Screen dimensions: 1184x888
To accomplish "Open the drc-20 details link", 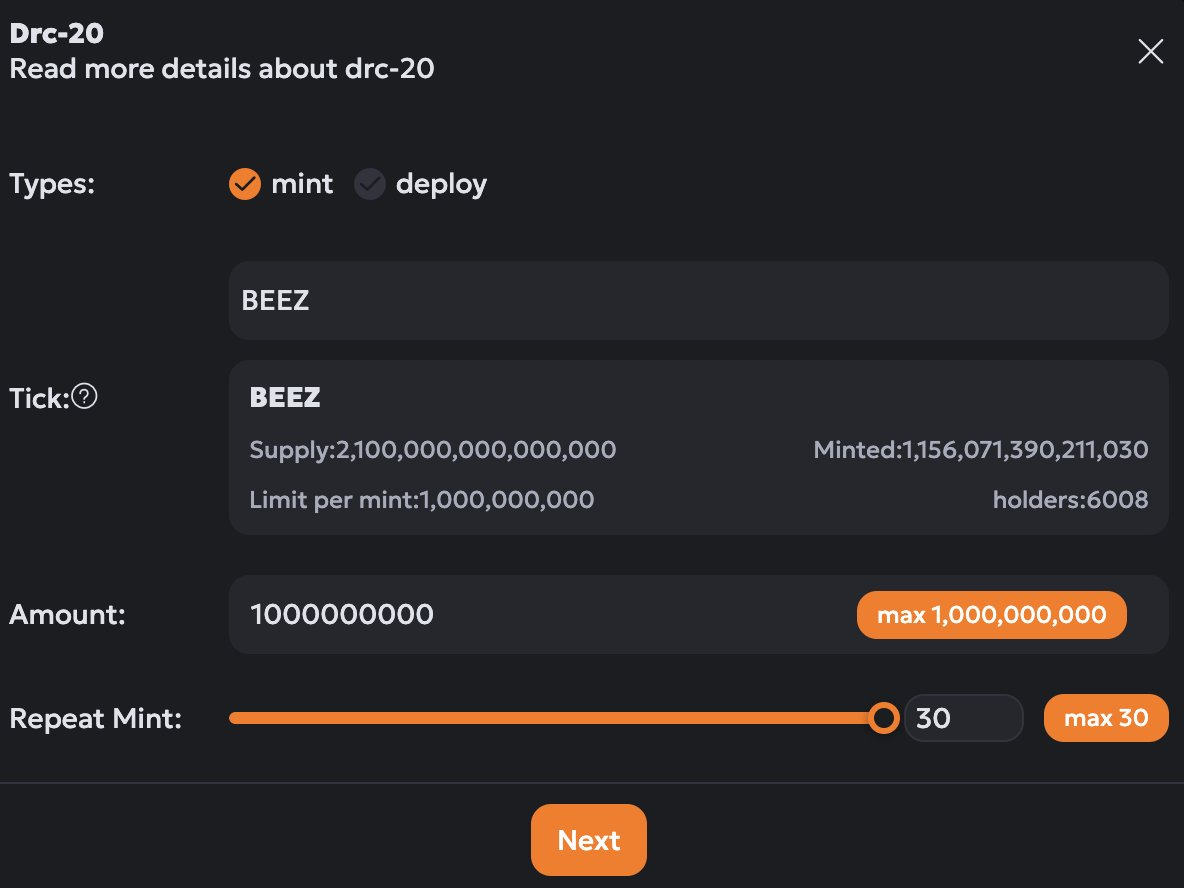I will (x=222, y=69).
